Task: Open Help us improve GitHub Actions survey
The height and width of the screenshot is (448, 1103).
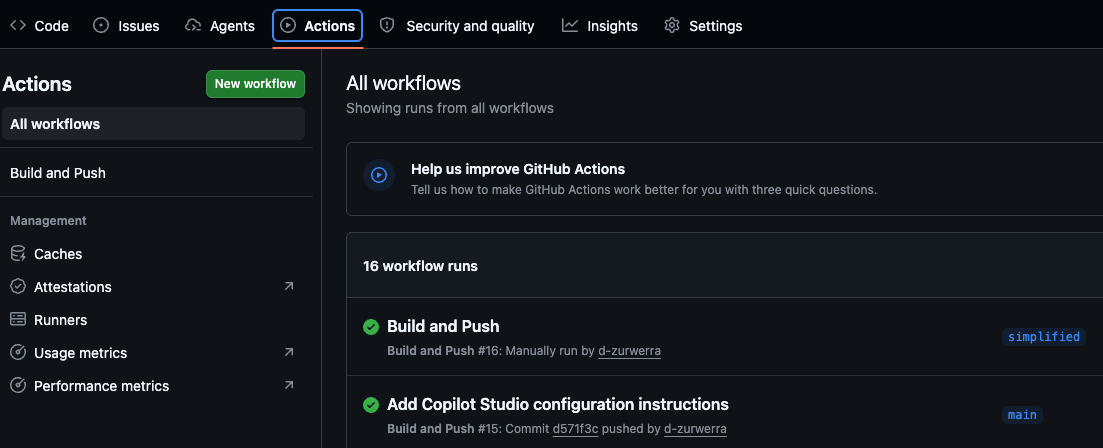Action: [518, 169]
